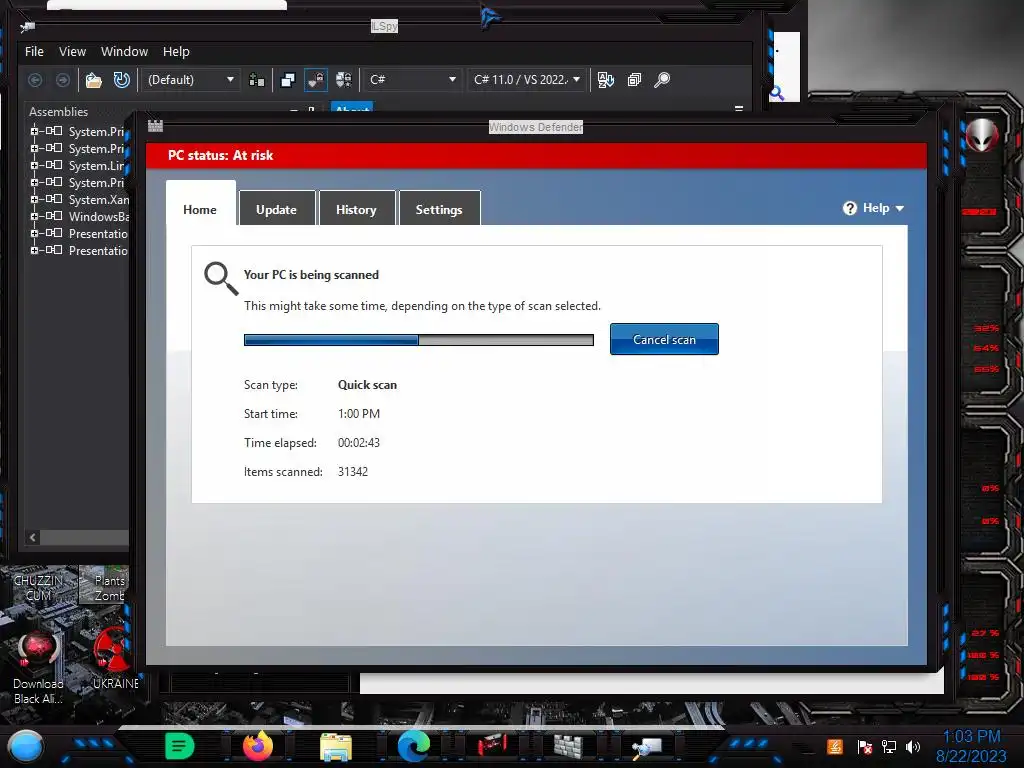The width and height of the screenshot is (1024, 768).
Task: Click ILSpy's Manage assembly lists icon
Action: (257, 80)
